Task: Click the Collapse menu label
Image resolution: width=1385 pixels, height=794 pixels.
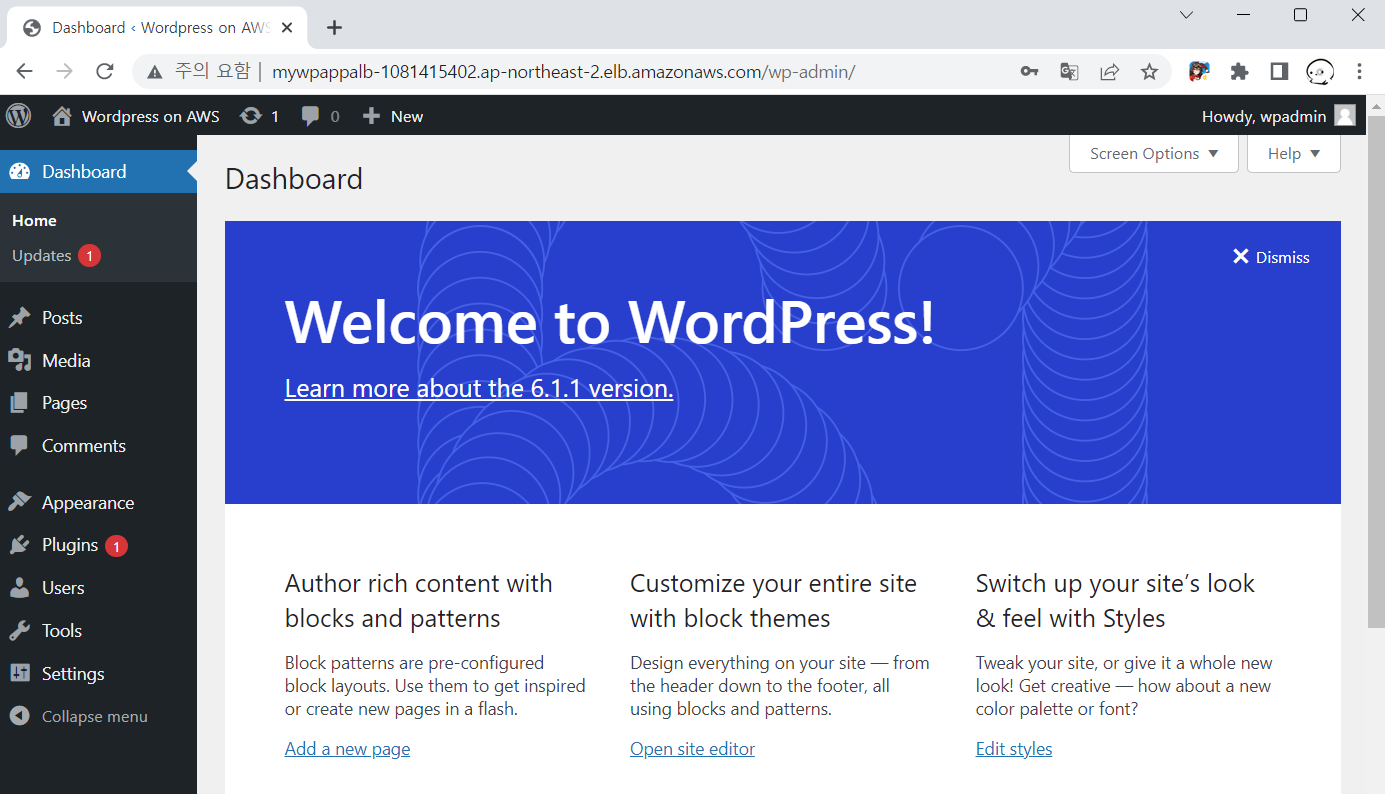Action: pos(95,716)
